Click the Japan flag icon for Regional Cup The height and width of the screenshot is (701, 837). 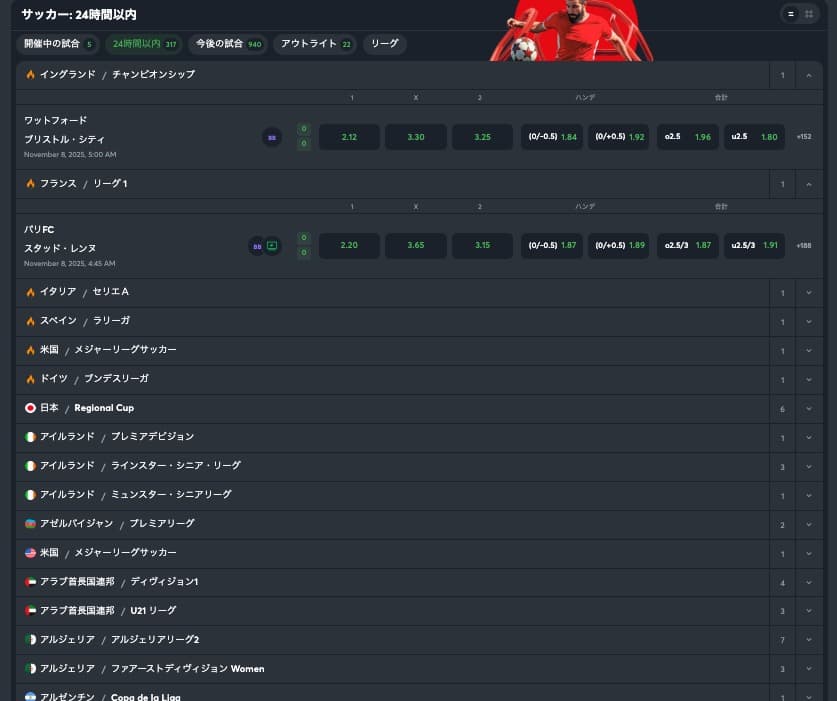coord(30,408)
